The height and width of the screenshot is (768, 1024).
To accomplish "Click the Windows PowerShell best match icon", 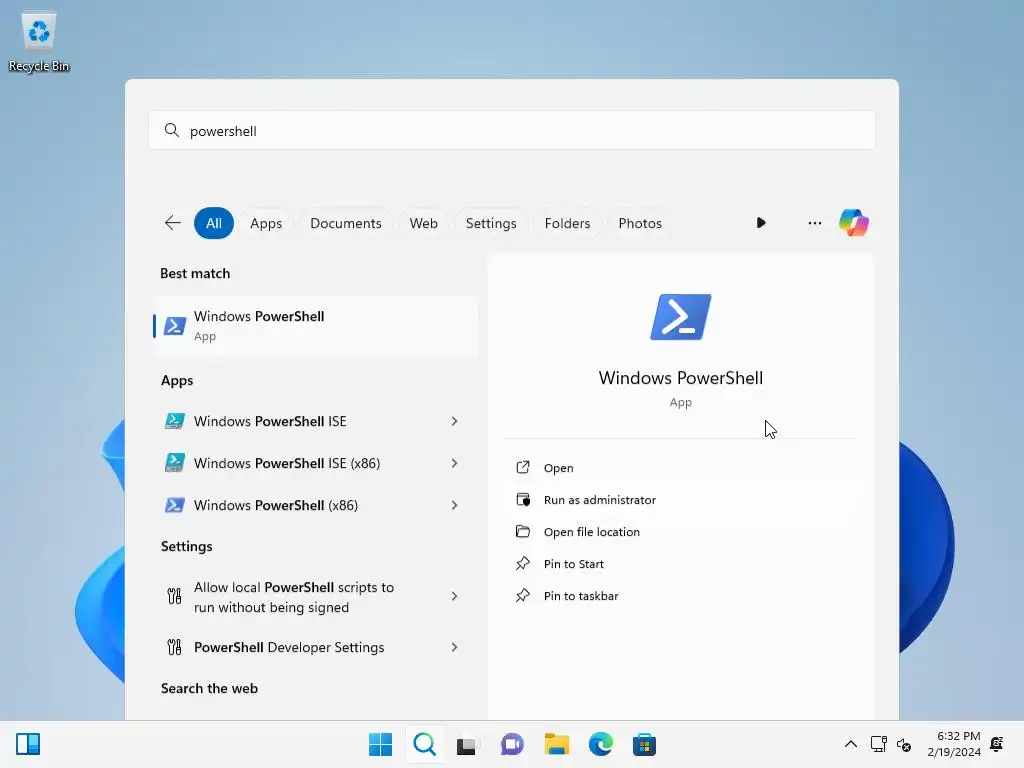I will coord(174,326).
